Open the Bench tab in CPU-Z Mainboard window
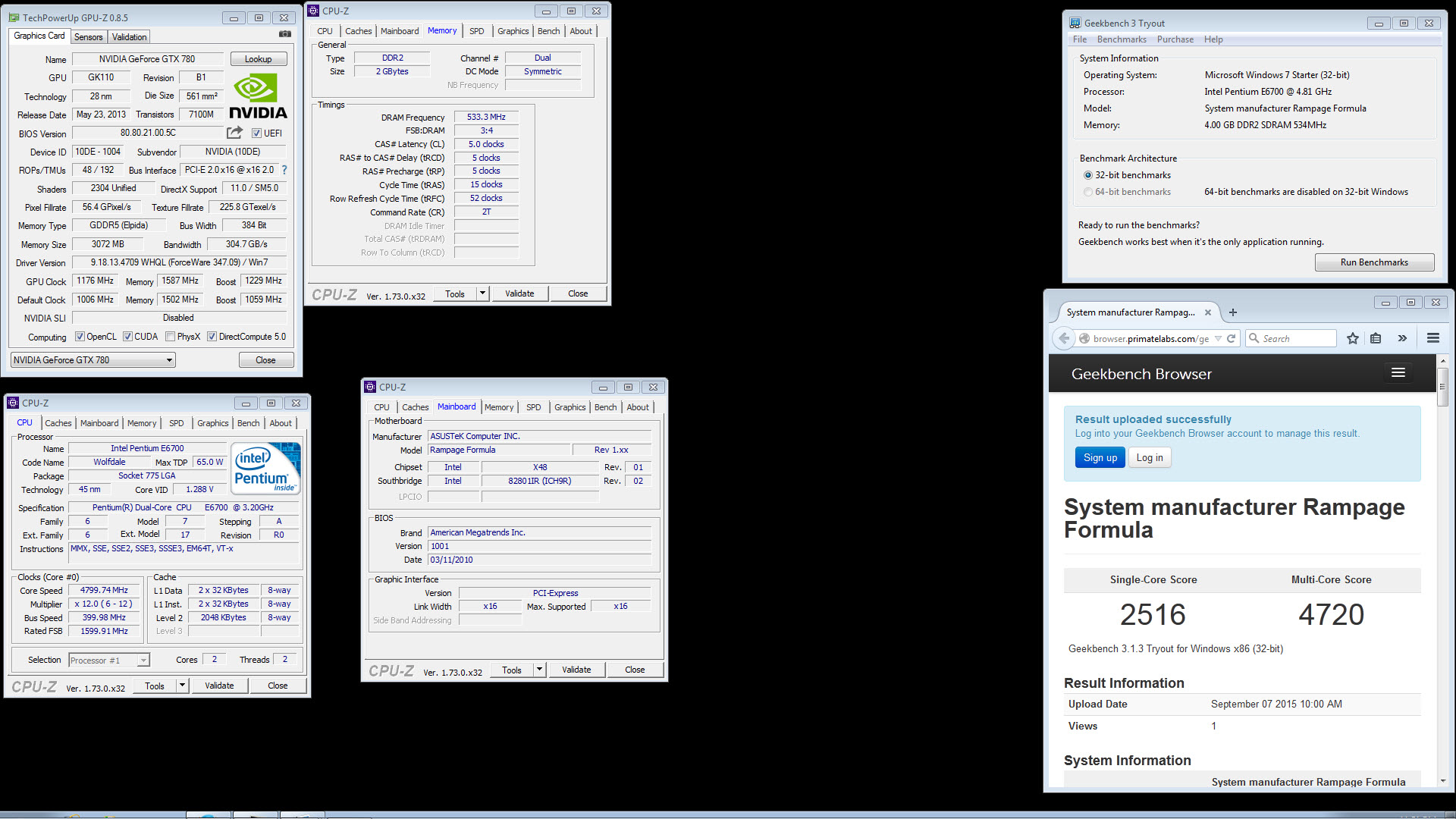Viewport: 1456px width, 819px height. point(605,407)
